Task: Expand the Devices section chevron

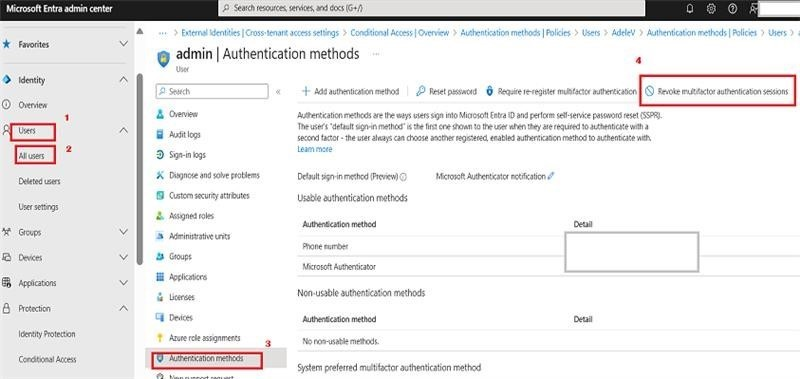Action: [x=123, y=257]
